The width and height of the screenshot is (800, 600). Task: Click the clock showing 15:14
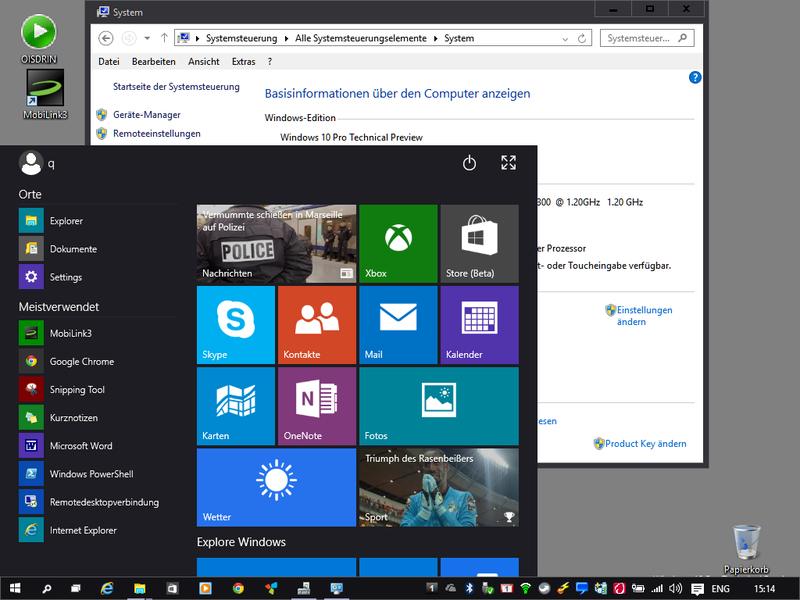[x=764, y=589]
